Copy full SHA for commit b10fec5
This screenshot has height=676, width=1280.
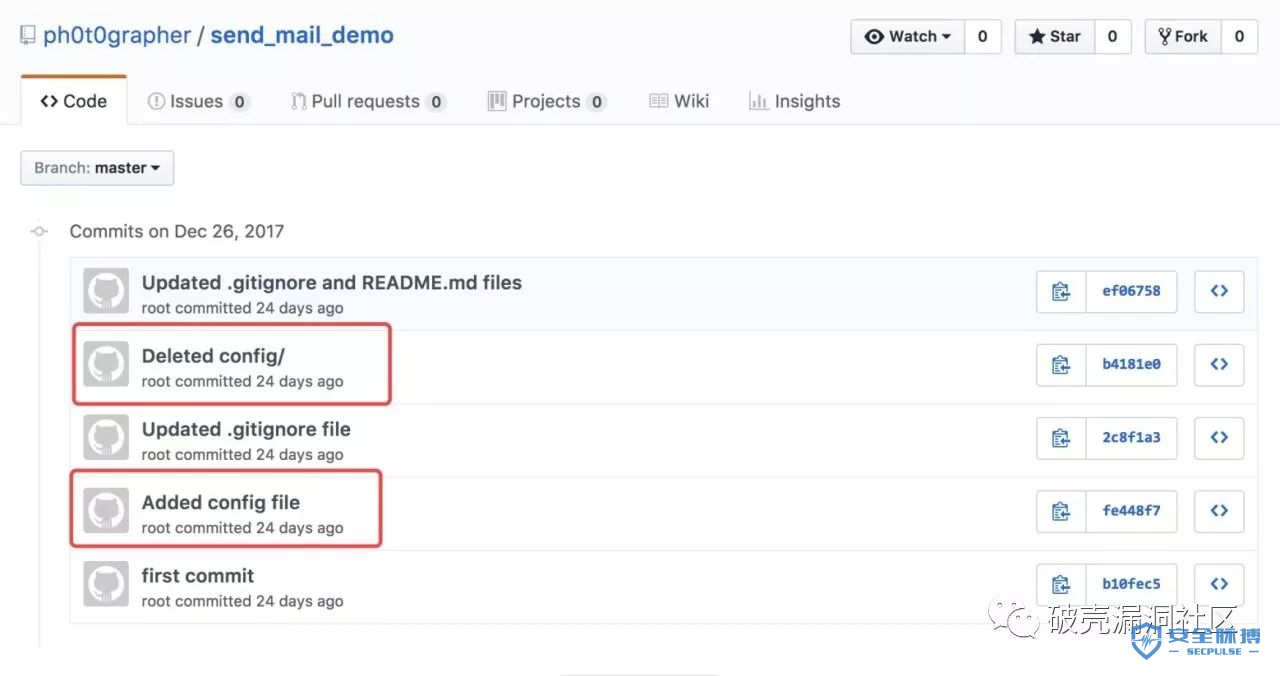click(1061, 584)
